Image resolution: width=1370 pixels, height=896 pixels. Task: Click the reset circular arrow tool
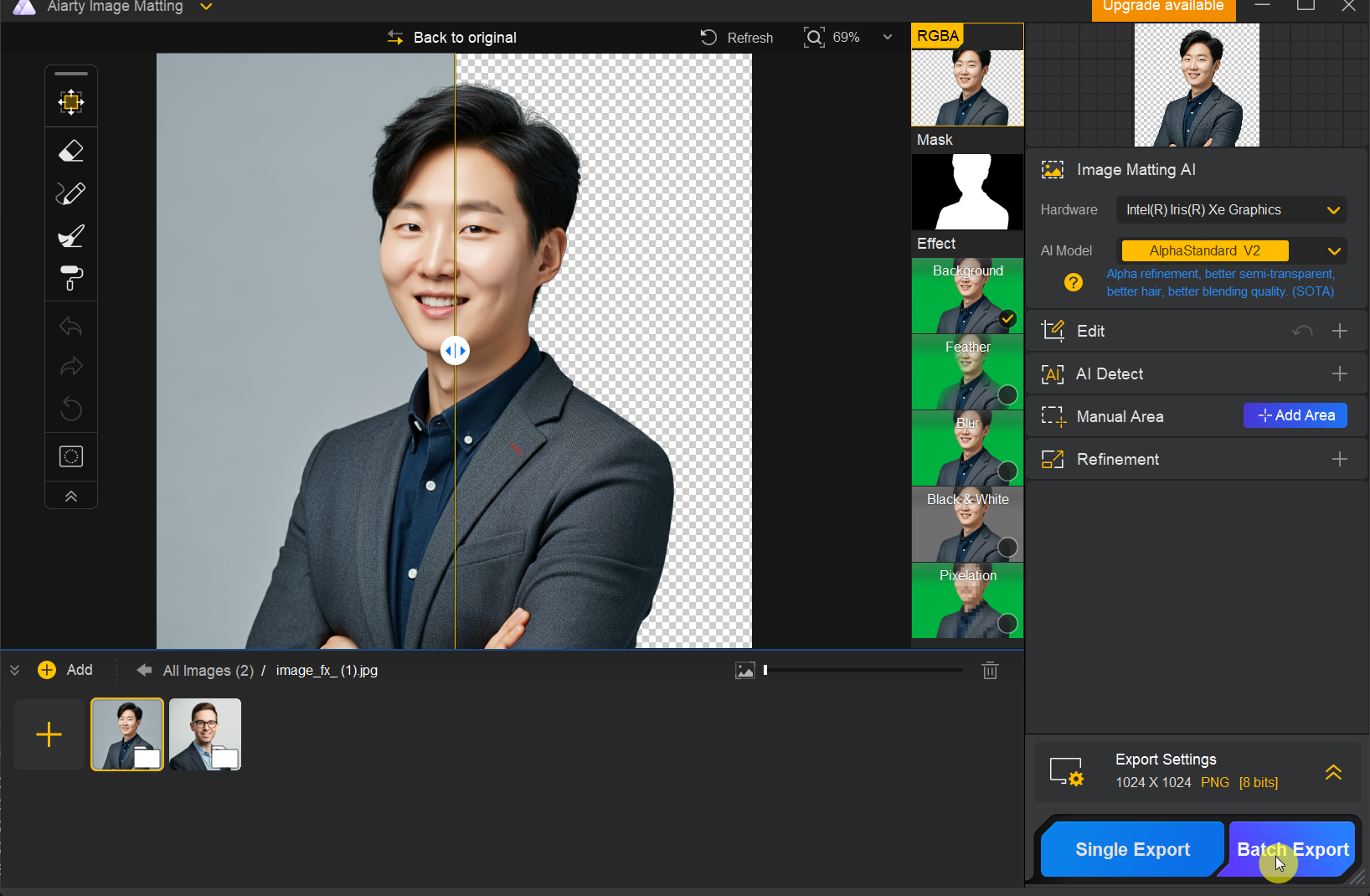click(71, 408)
